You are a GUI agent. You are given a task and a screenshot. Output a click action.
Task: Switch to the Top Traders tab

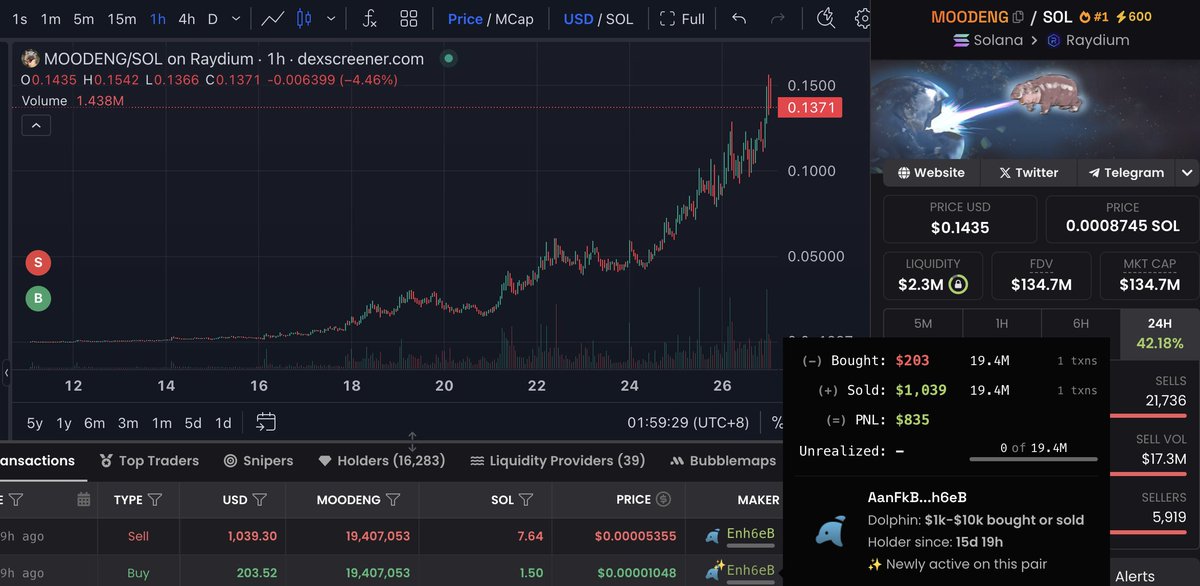point(149,461)
